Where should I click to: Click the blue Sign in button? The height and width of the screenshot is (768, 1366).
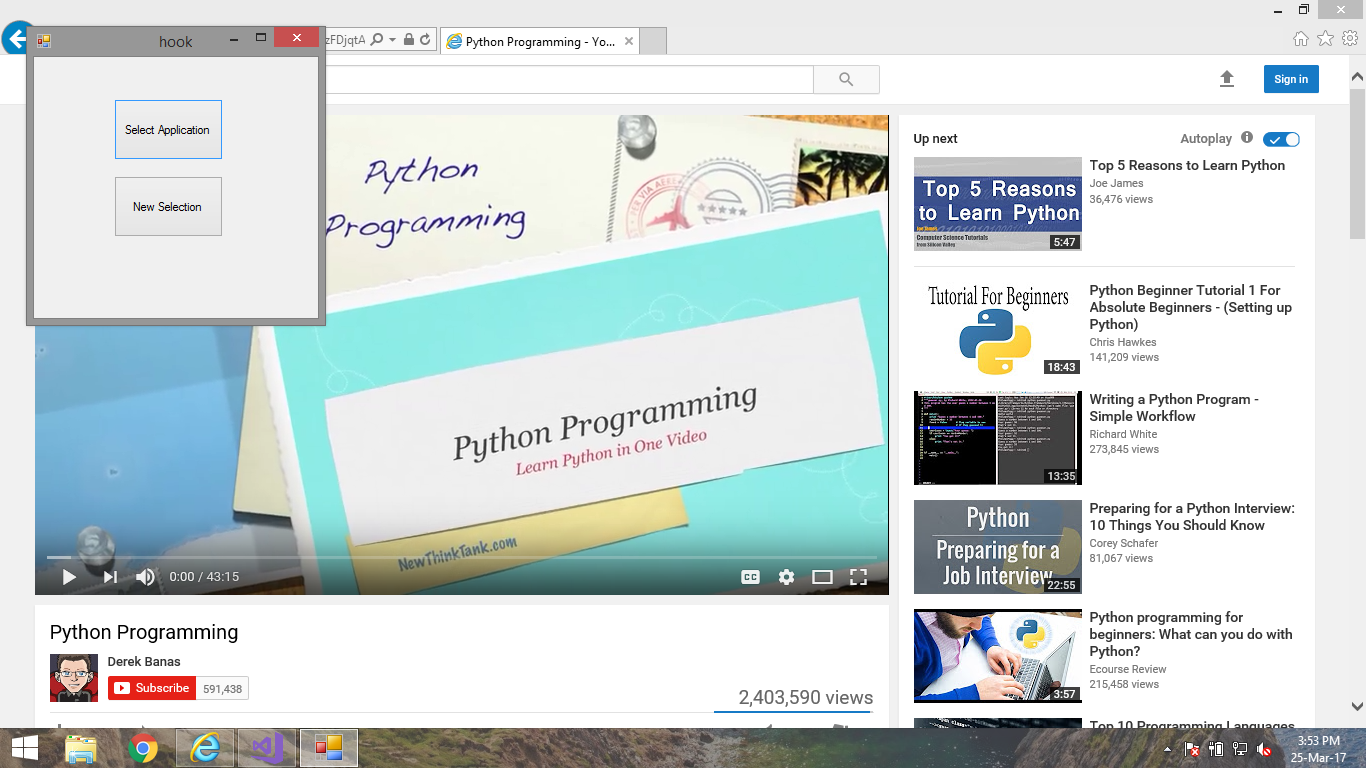pos(1291,79)
